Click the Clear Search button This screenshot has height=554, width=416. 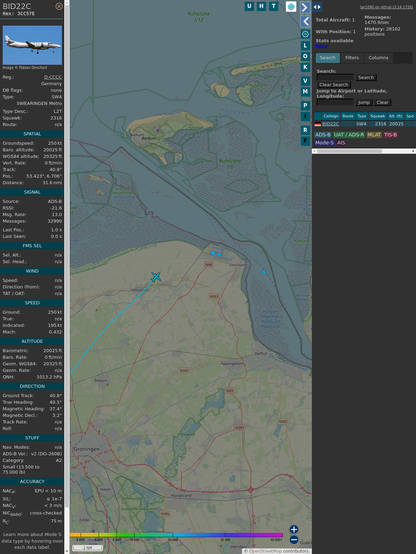(334, 85)
